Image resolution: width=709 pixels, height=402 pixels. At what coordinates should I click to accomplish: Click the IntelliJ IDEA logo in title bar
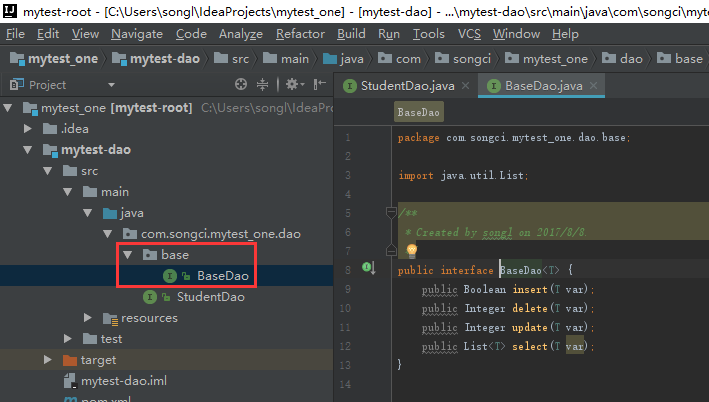9,10
